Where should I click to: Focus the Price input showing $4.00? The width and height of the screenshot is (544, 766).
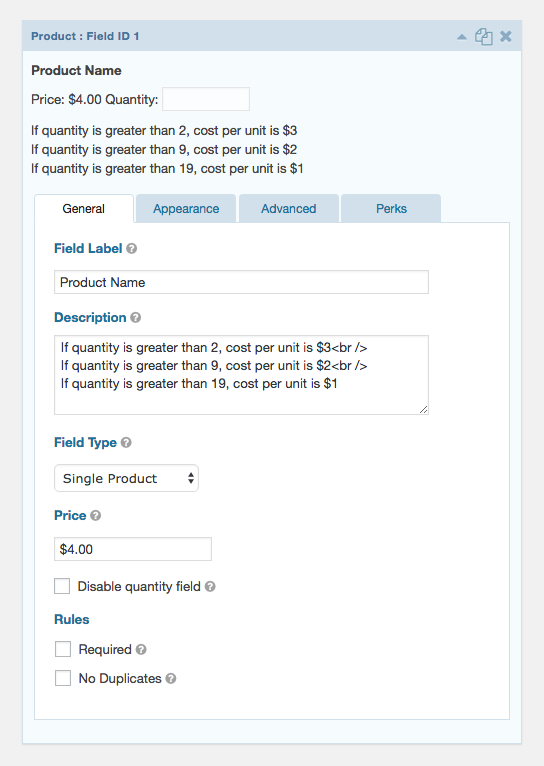(133, 549)
